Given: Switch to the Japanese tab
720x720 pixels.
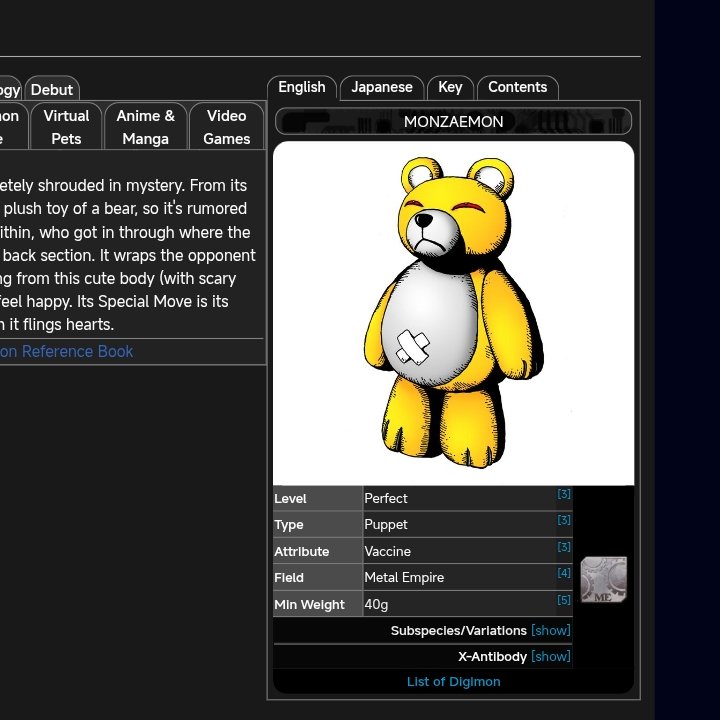Looking at the screenshot, I should point(382,87).
